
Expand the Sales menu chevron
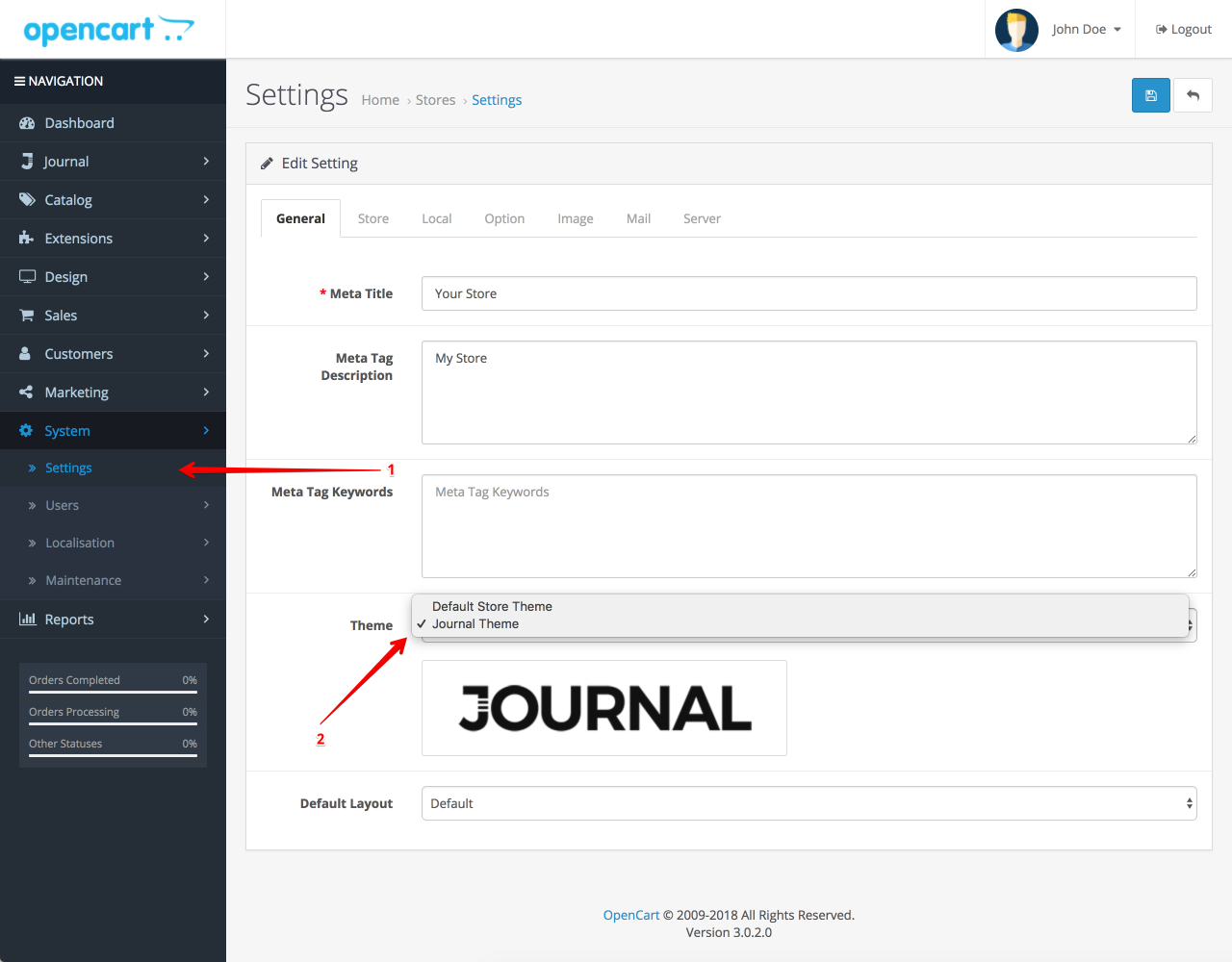(206, 316)
